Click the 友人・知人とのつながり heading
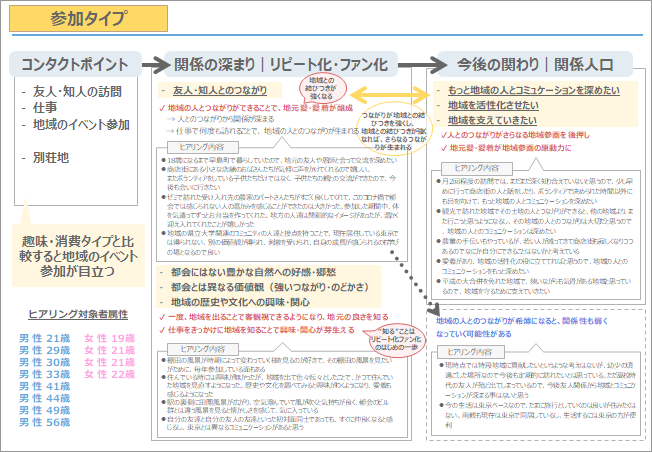The width and height of the screenshot is (652, 452). coord(220,90)
